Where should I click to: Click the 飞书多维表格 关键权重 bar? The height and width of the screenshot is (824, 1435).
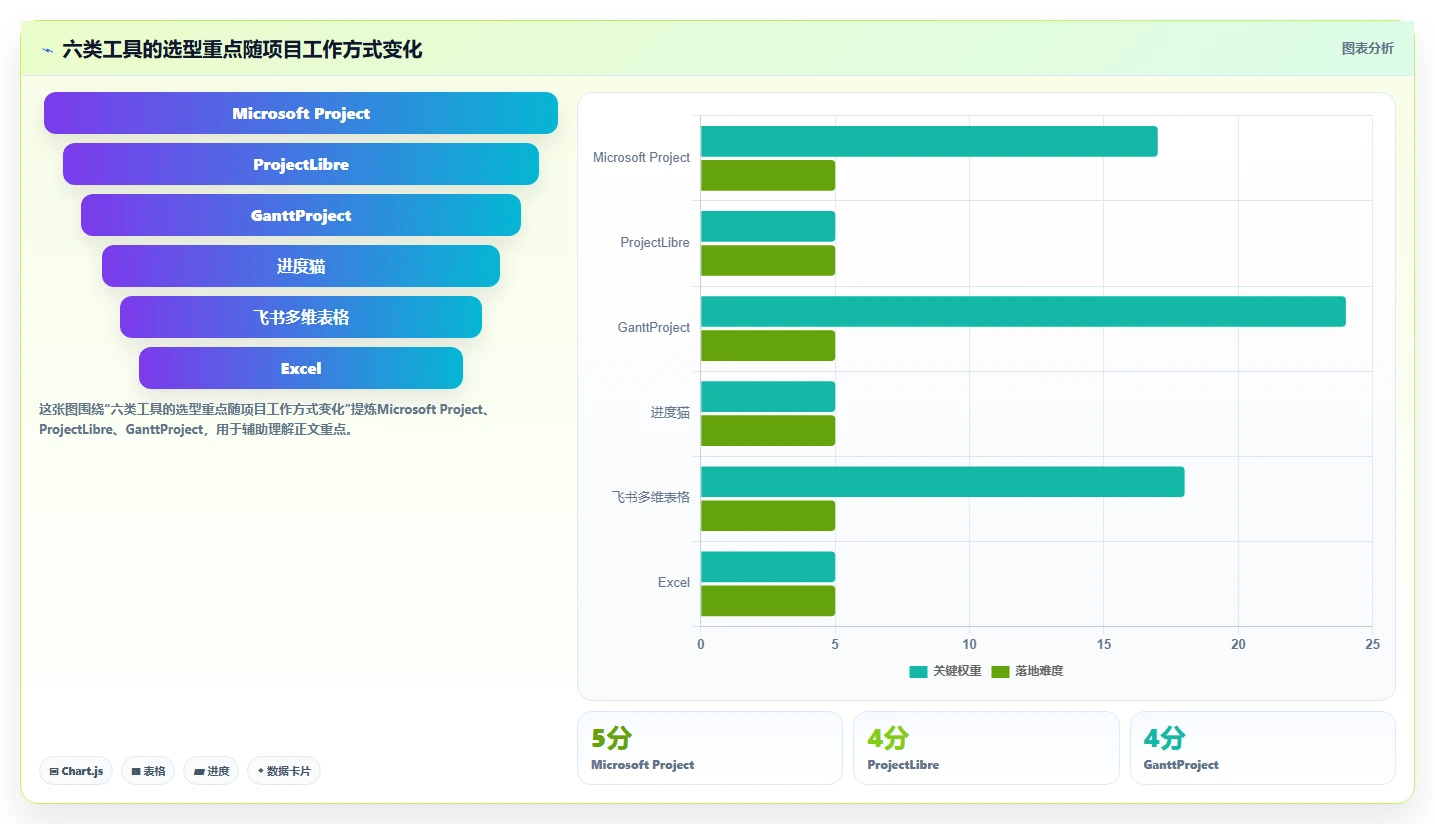point(942,481)
